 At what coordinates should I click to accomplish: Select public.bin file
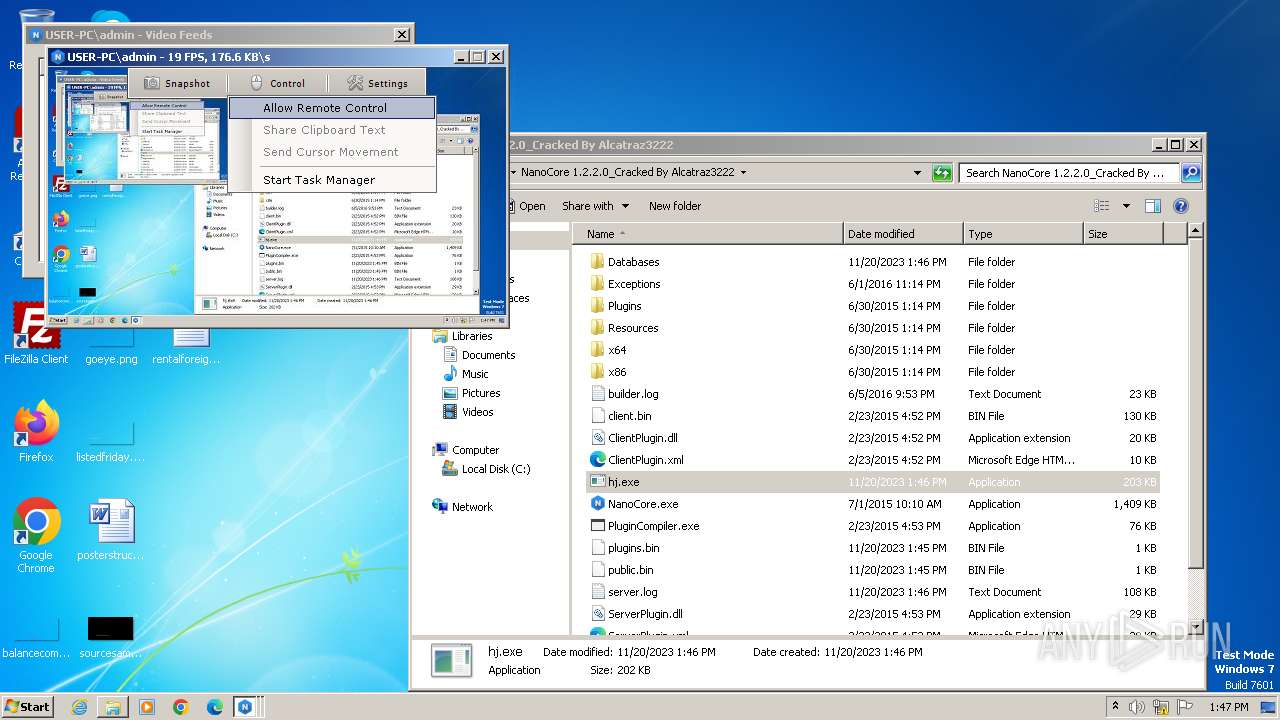coord(873,570)
